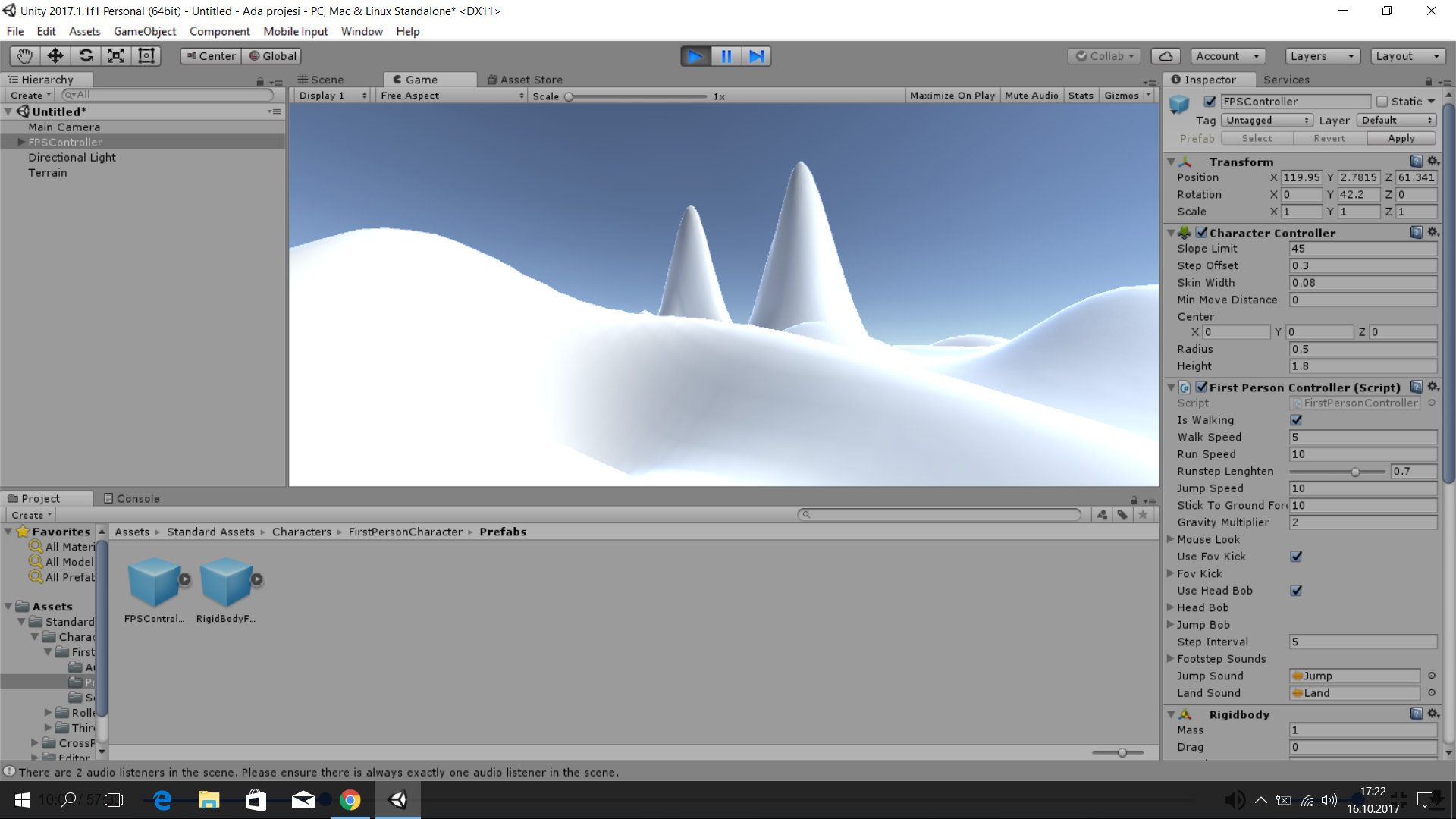The image size is (1456, 819).
Task: Open the Layers dropdown
Action: tap(1322, 56)
